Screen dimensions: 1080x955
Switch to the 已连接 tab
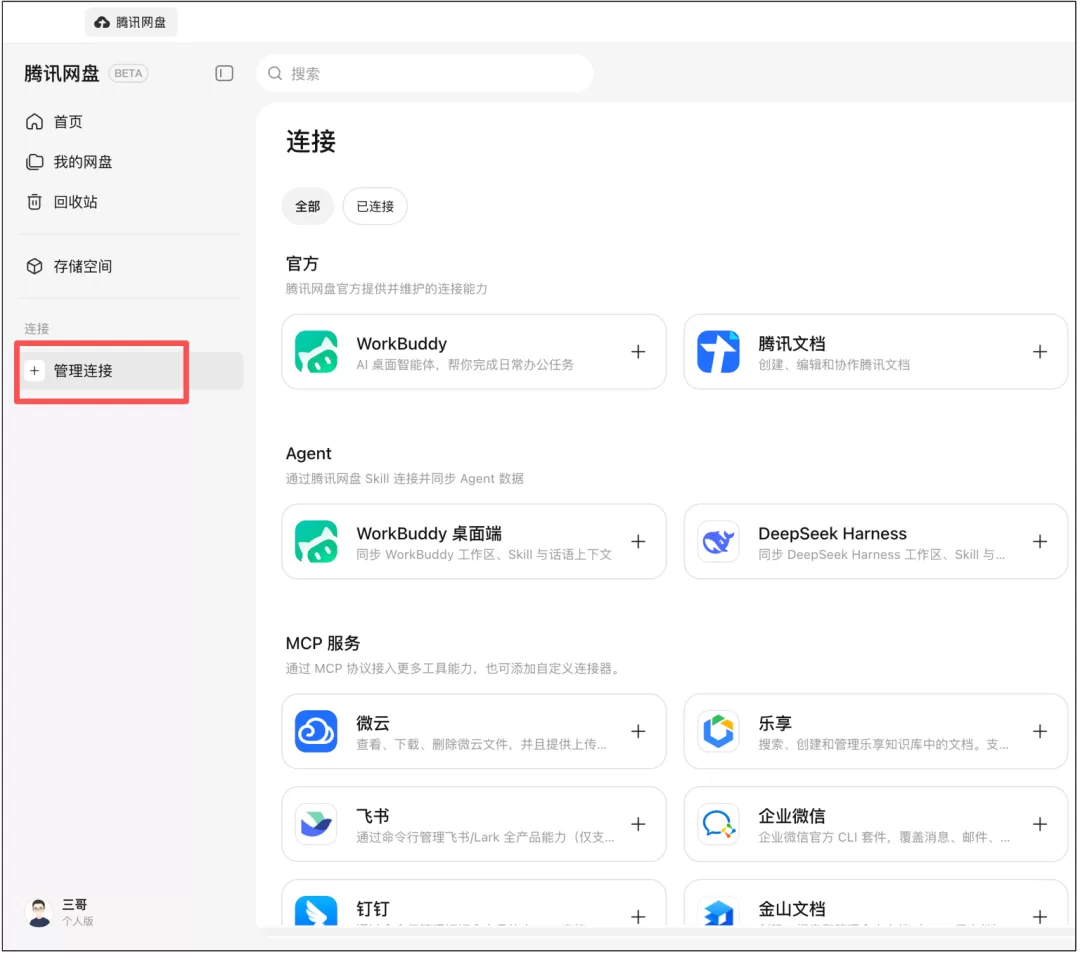375,207
